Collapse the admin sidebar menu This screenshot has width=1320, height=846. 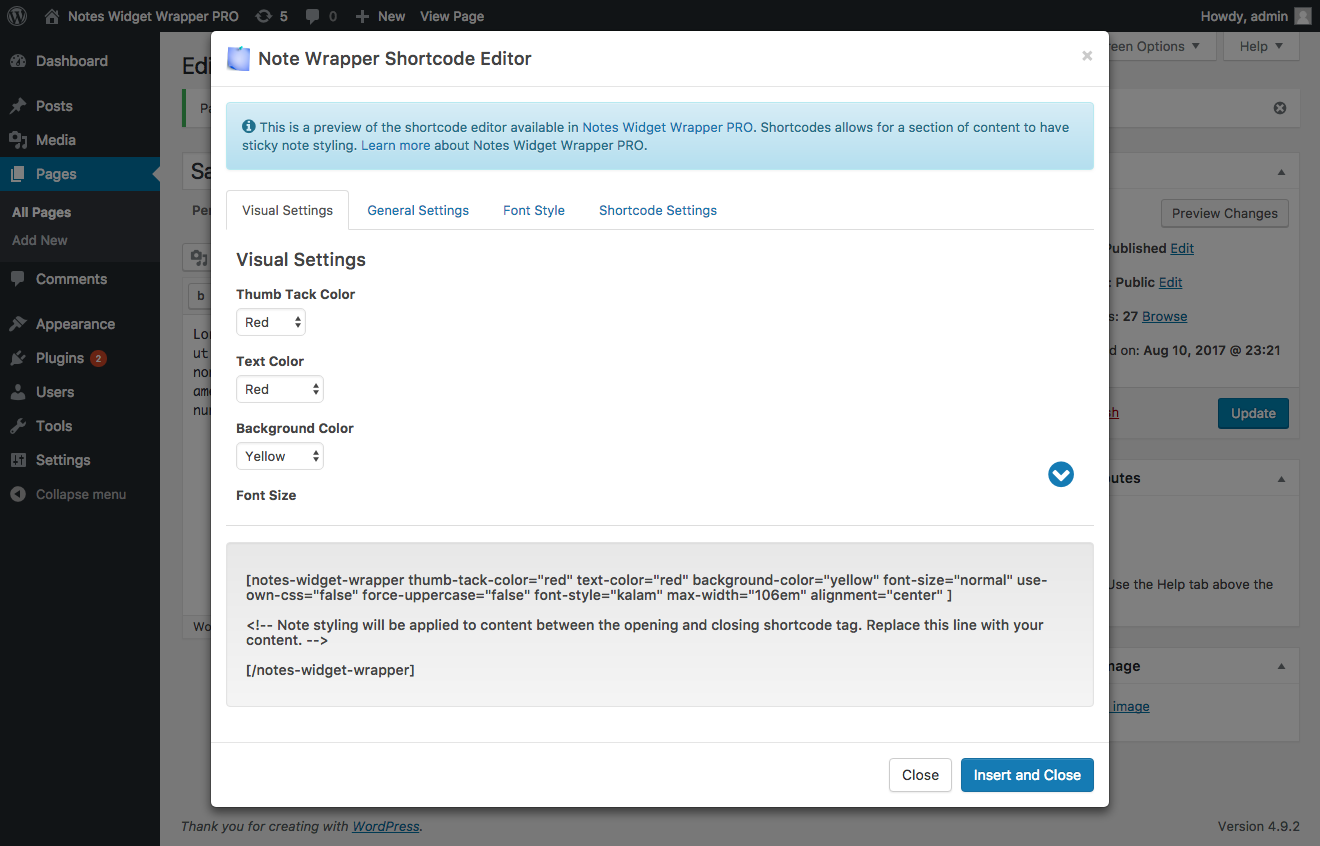[x=80, y=494]
